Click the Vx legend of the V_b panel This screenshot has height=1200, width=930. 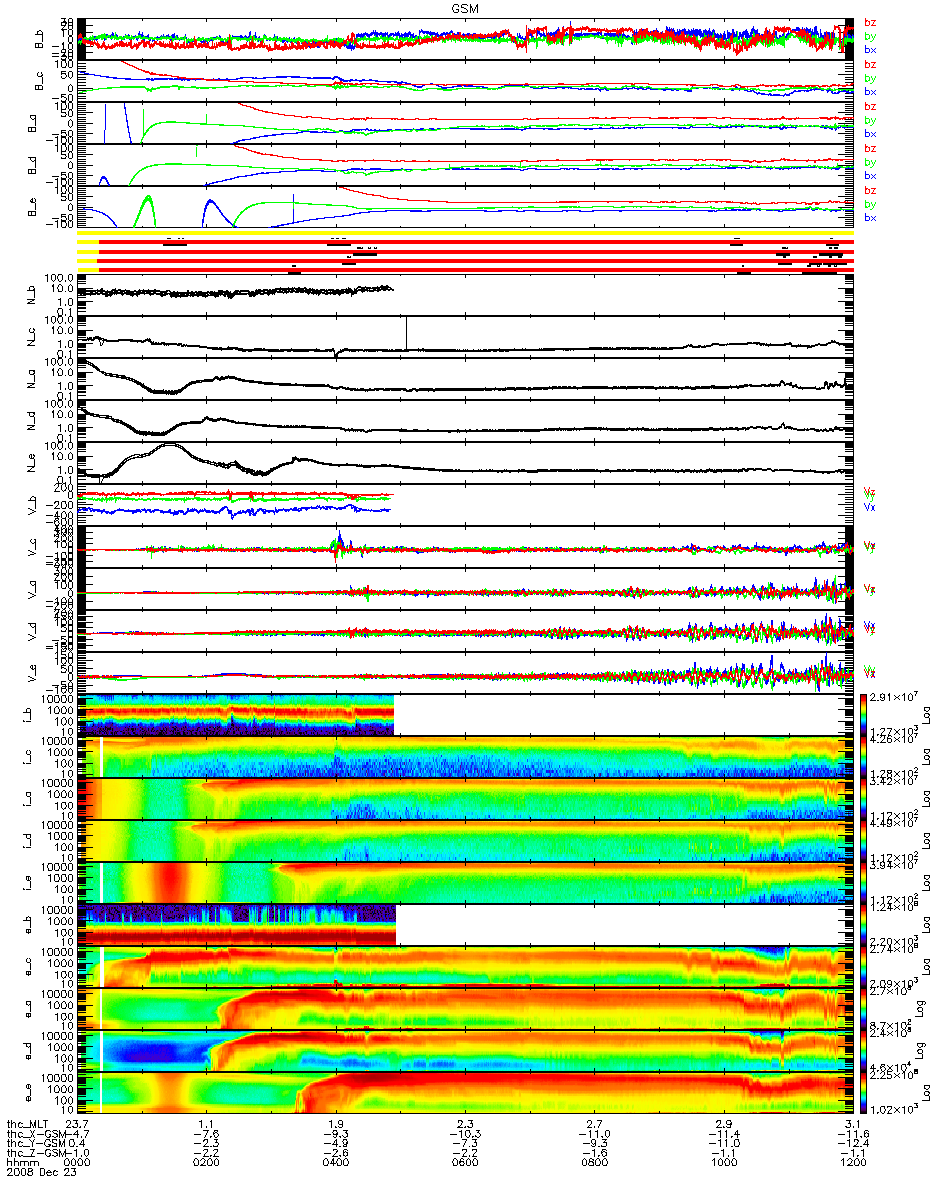point(870,507)
